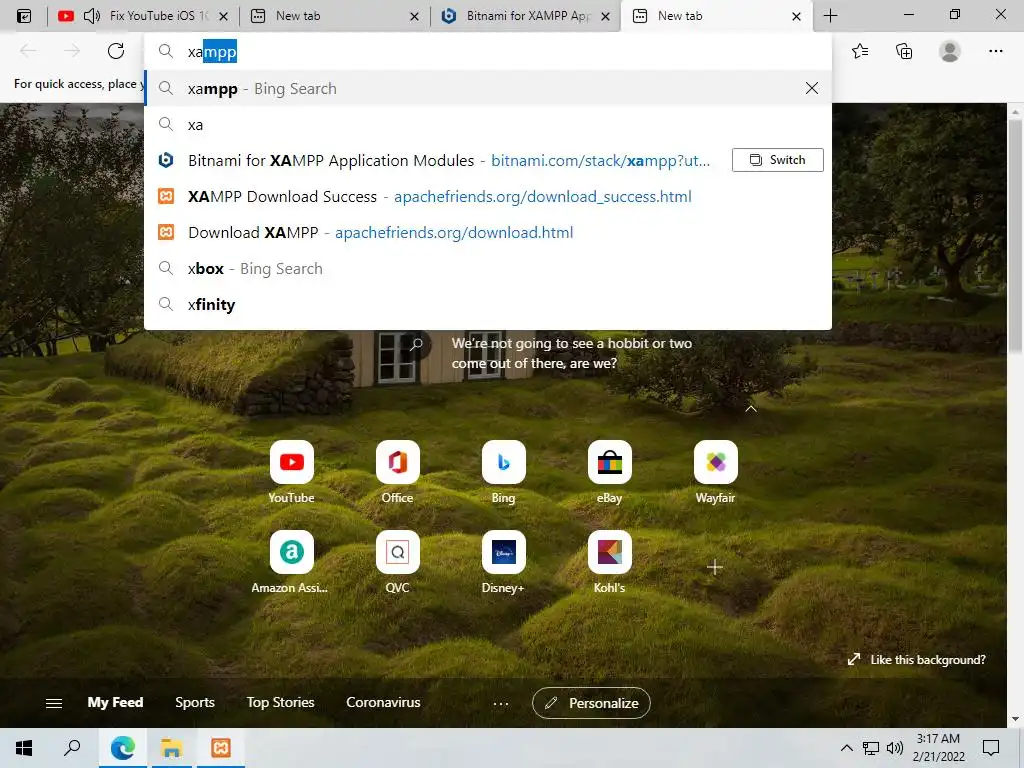This screenshot has width=1024, height=768.
Task: Open the Collections icon
Action: click(904, 51)
